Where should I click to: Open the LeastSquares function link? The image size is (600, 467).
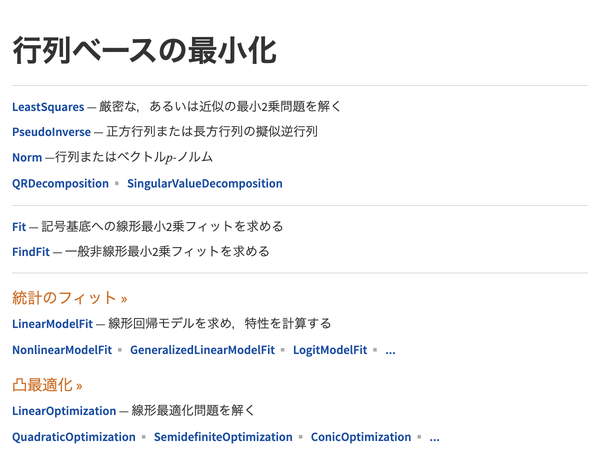[48, 107]
